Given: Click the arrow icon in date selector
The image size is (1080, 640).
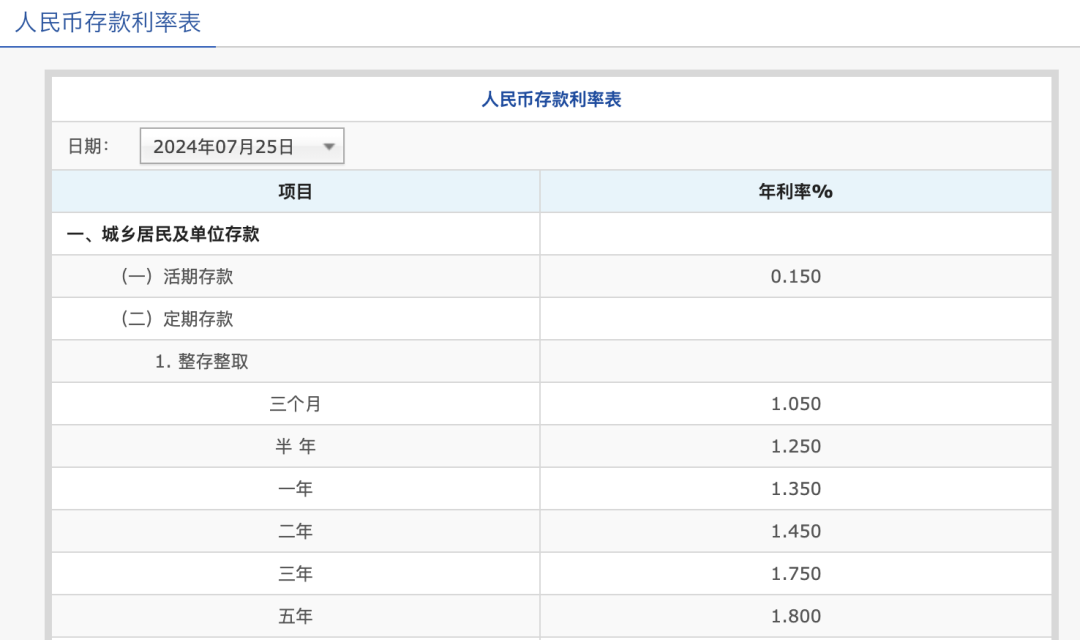Looking at the screenshot, I should (x=328, y=147).
